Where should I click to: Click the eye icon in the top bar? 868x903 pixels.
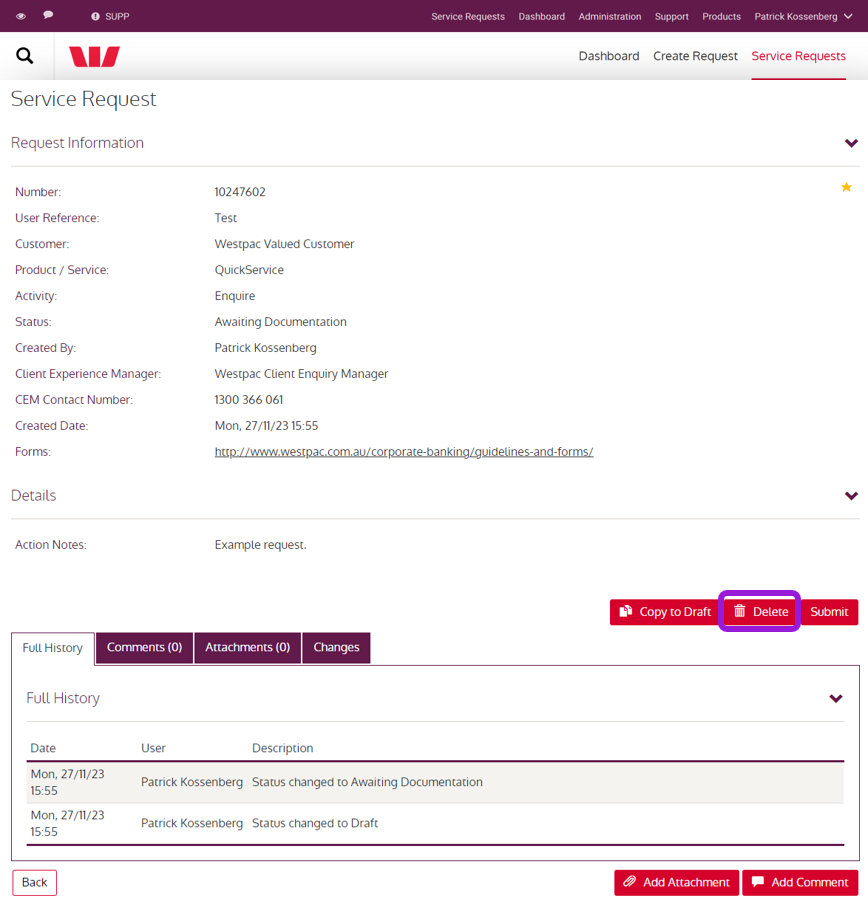21,16
